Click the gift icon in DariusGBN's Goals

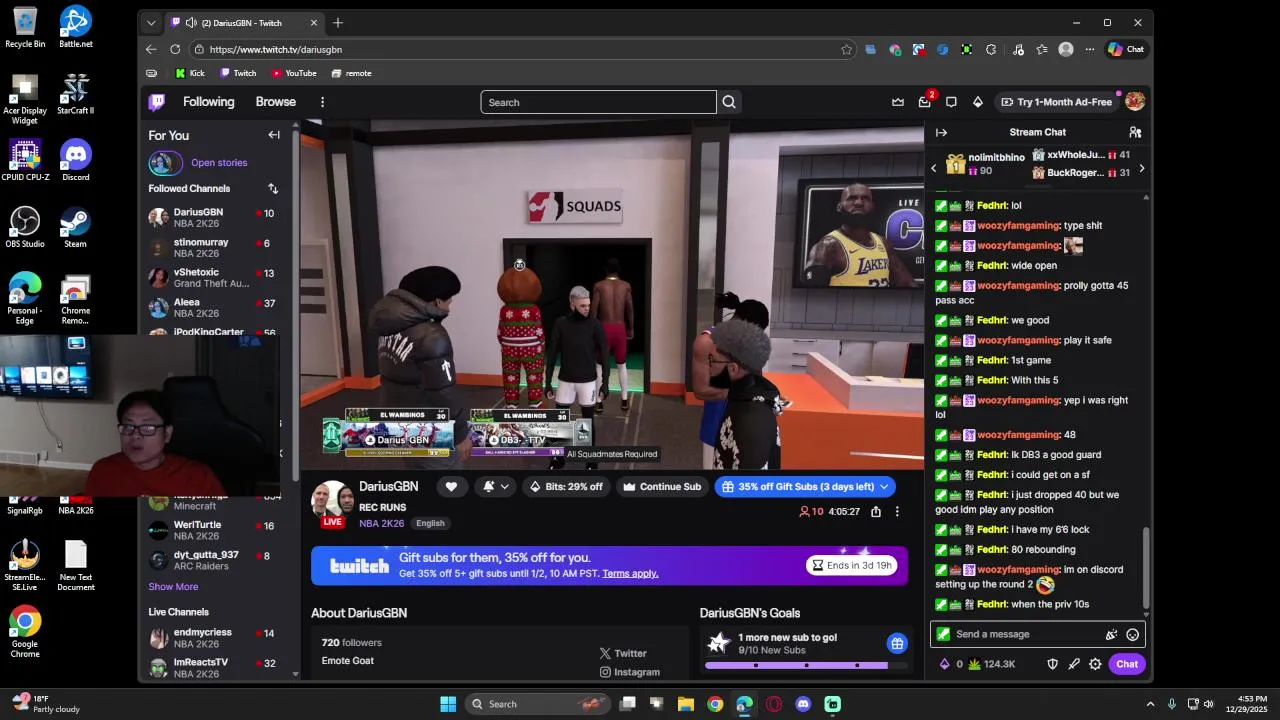pos(897,644)
